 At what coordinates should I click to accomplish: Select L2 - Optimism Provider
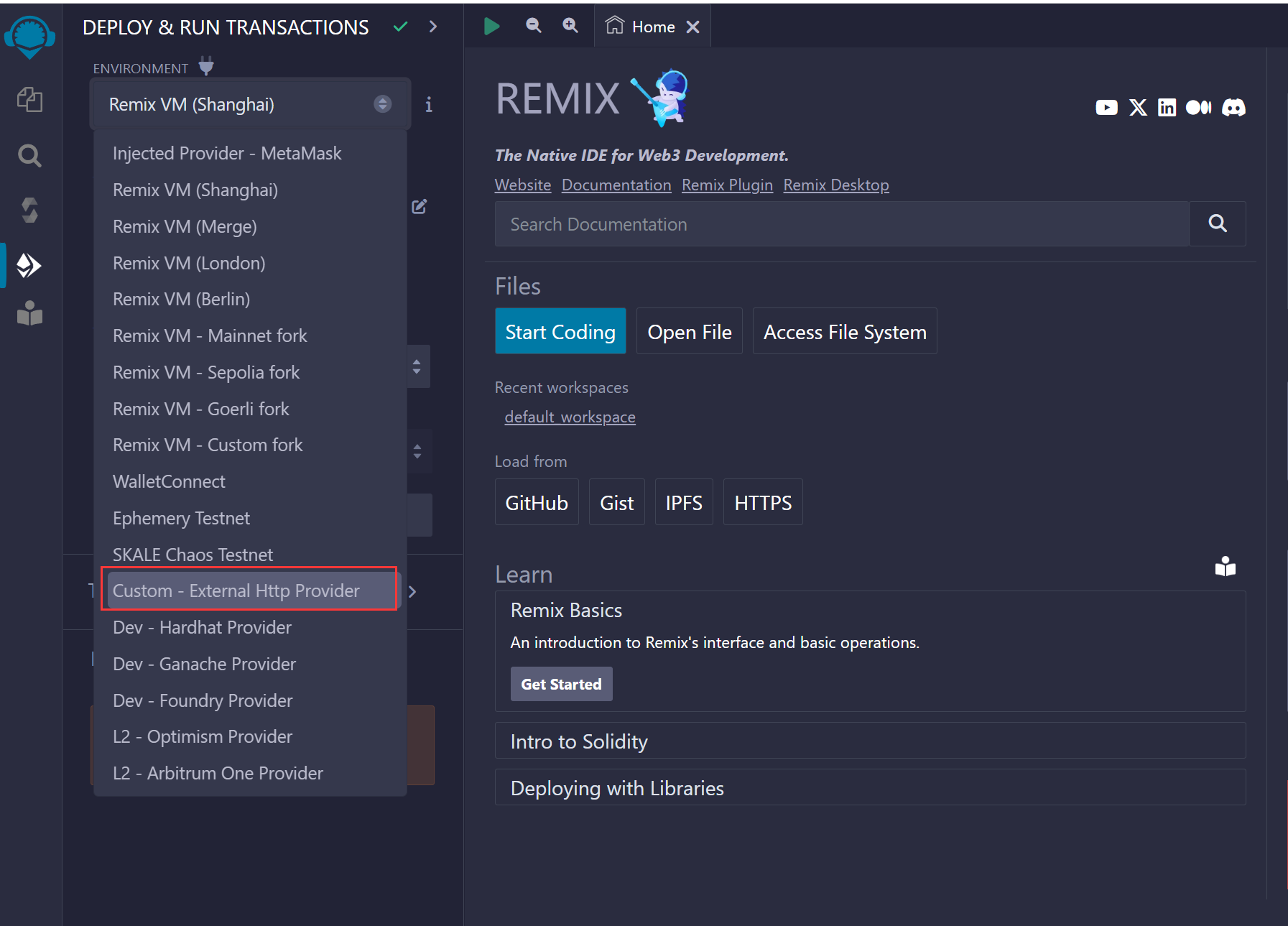[250, 737]
